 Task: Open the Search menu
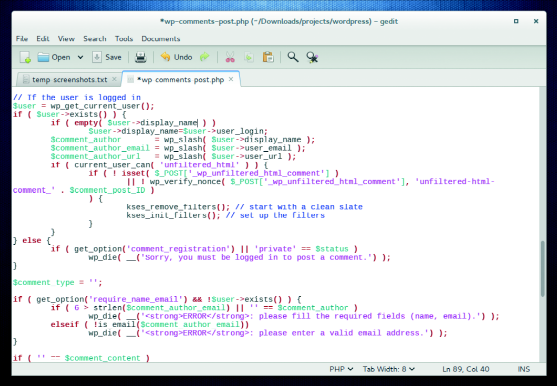(95, 39)
